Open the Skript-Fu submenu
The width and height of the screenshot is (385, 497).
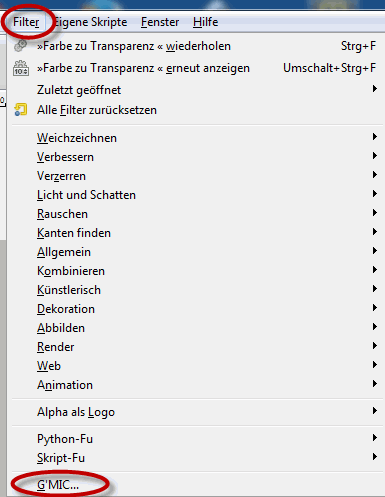click(x=196, y=458)
